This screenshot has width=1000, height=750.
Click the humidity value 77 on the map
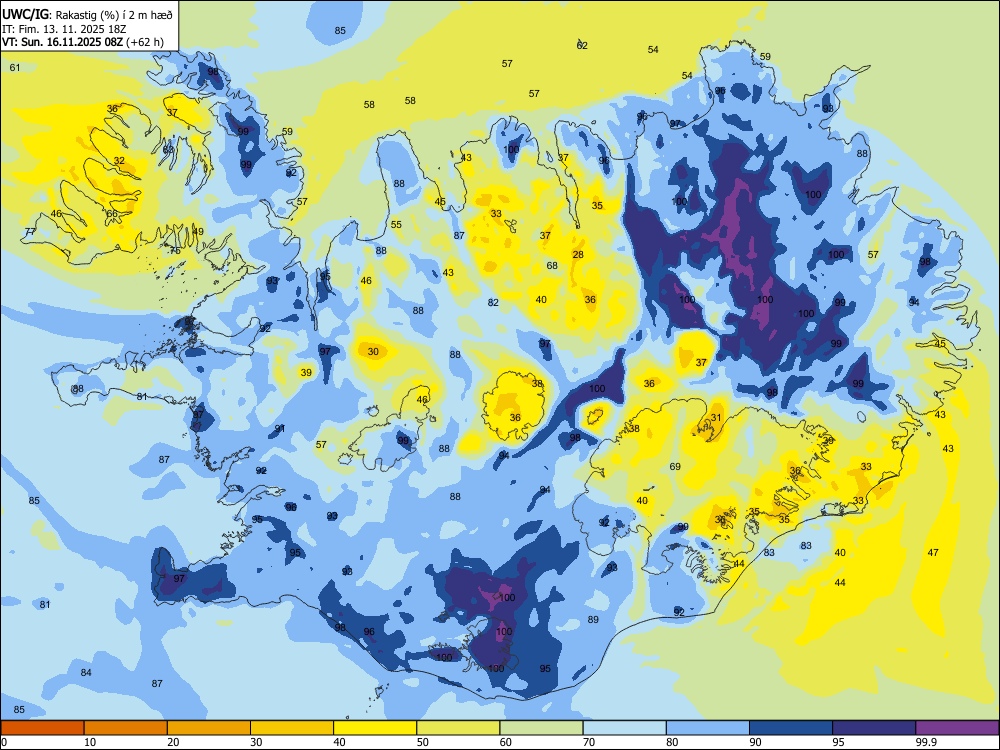[x=30, y=232]
